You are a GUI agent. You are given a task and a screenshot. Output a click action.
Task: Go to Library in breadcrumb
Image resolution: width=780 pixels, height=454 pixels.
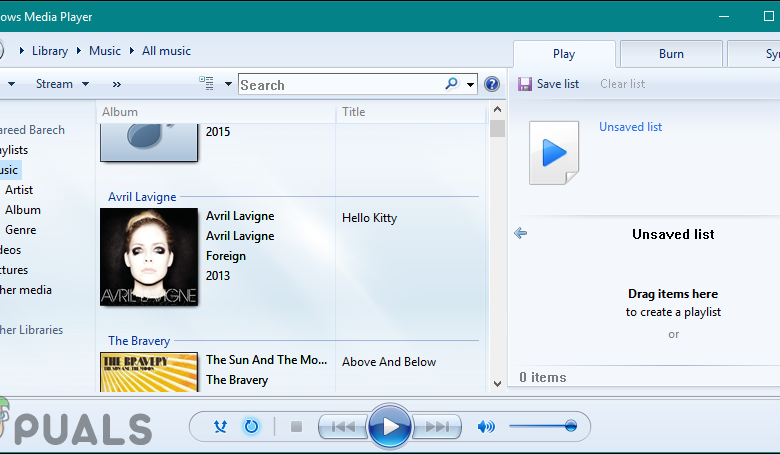point(50,51)
